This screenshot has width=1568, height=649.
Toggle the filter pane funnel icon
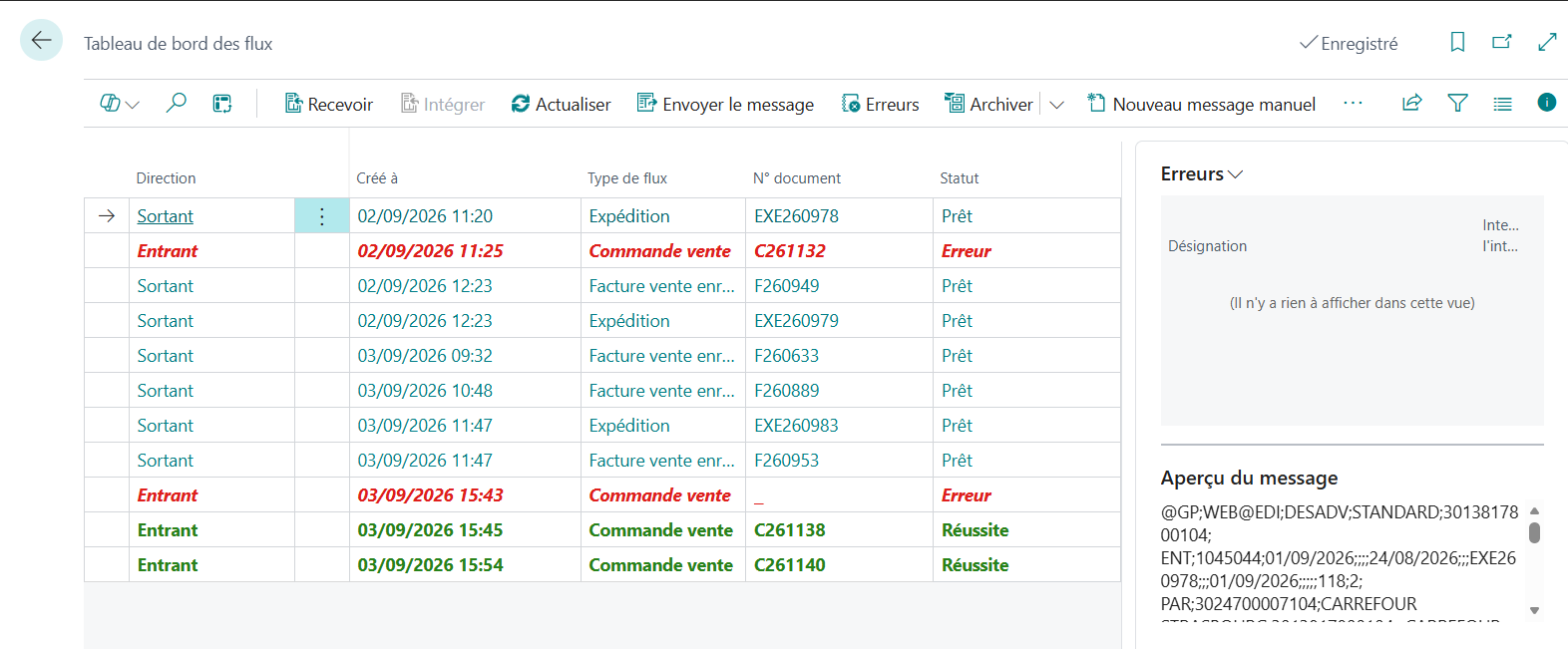coord(1457,103)
